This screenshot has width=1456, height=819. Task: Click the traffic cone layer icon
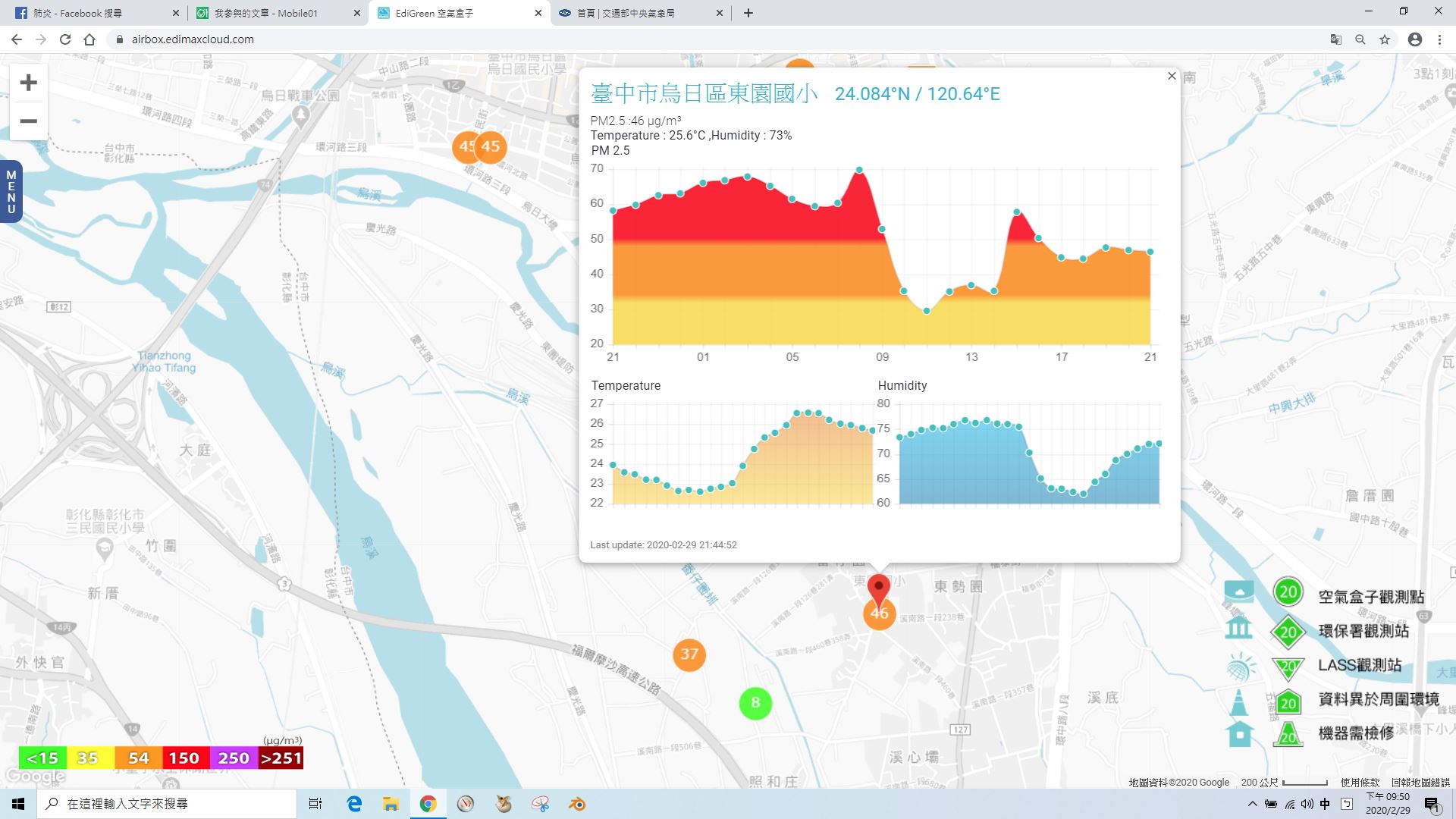pyautogui.click(x=1238, y=702)
